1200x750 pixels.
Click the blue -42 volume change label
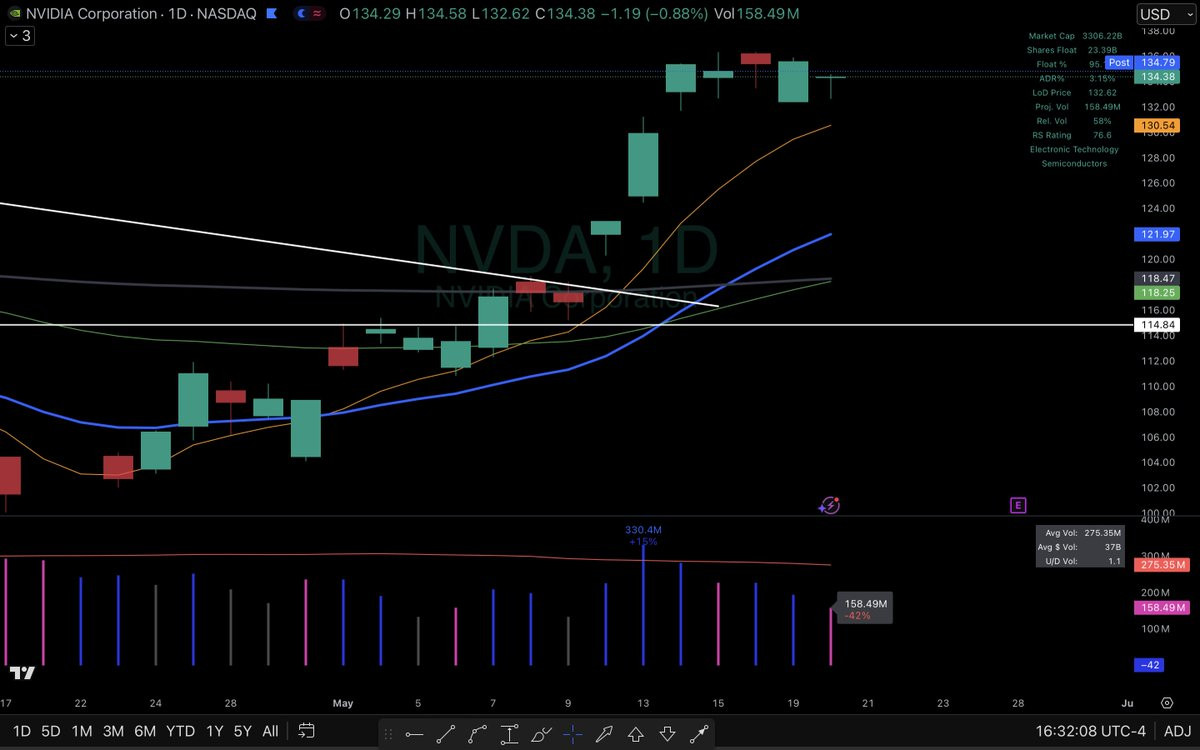click(x=1147, y=665)
